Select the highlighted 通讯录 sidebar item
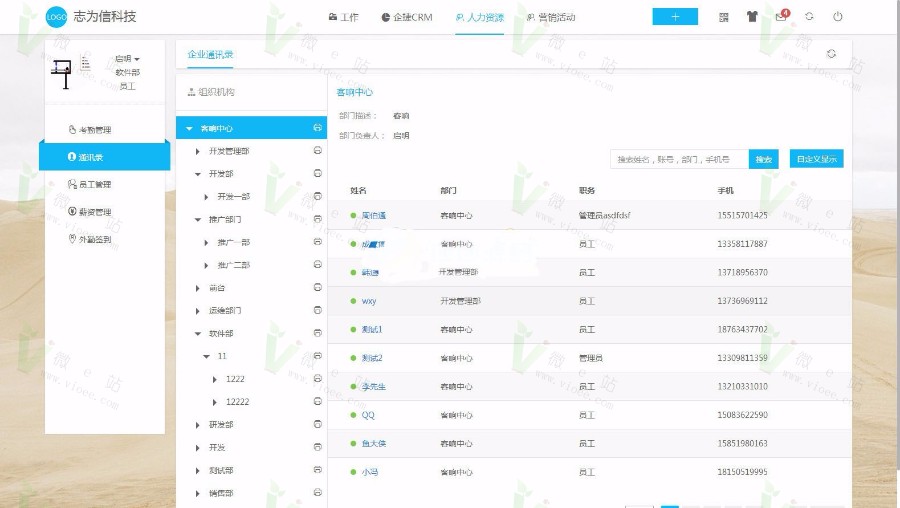 [104, 157]
